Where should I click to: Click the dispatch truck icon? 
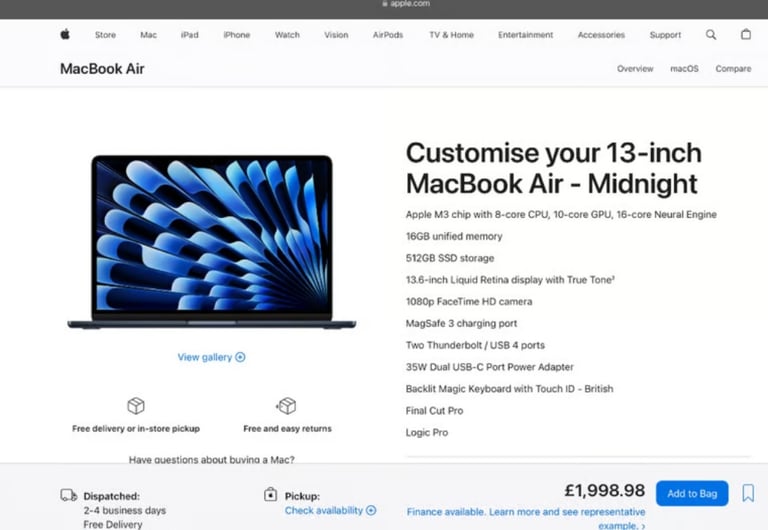tap(69, 495)
